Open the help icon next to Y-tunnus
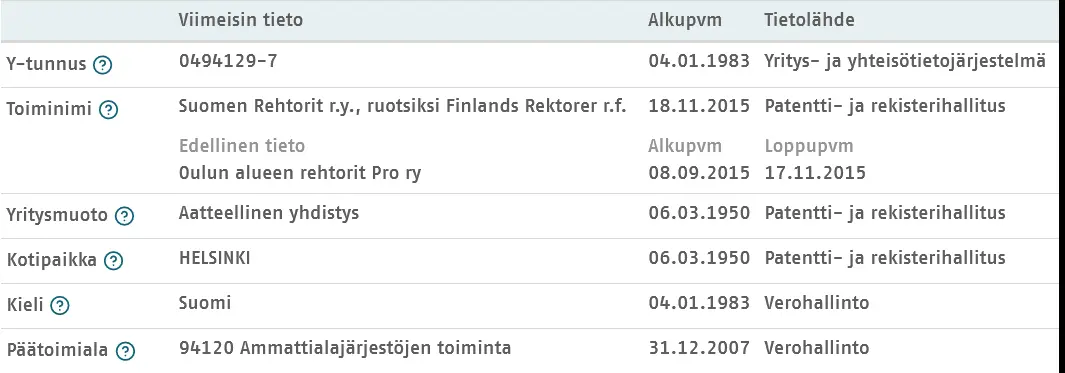 pyautogui.click(x=103, y=65)
